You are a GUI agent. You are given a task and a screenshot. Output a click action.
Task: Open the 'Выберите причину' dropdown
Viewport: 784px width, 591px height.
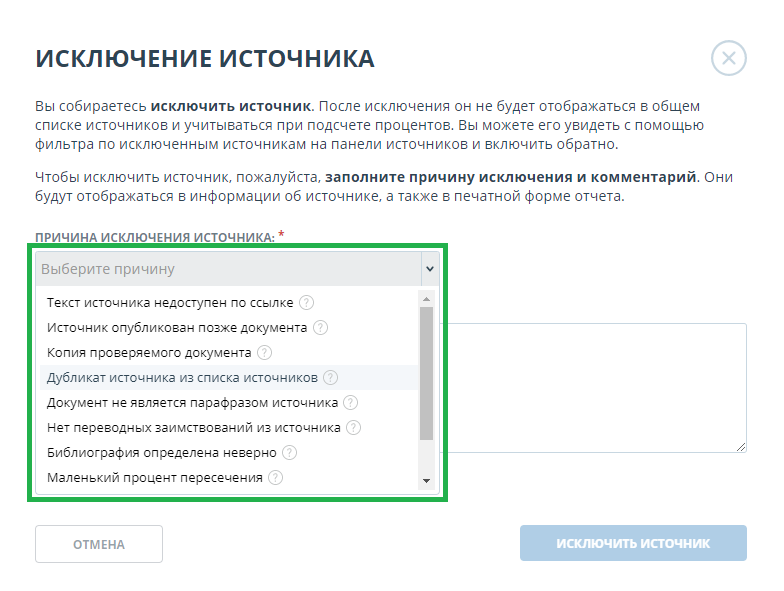[x=237, y=269]
